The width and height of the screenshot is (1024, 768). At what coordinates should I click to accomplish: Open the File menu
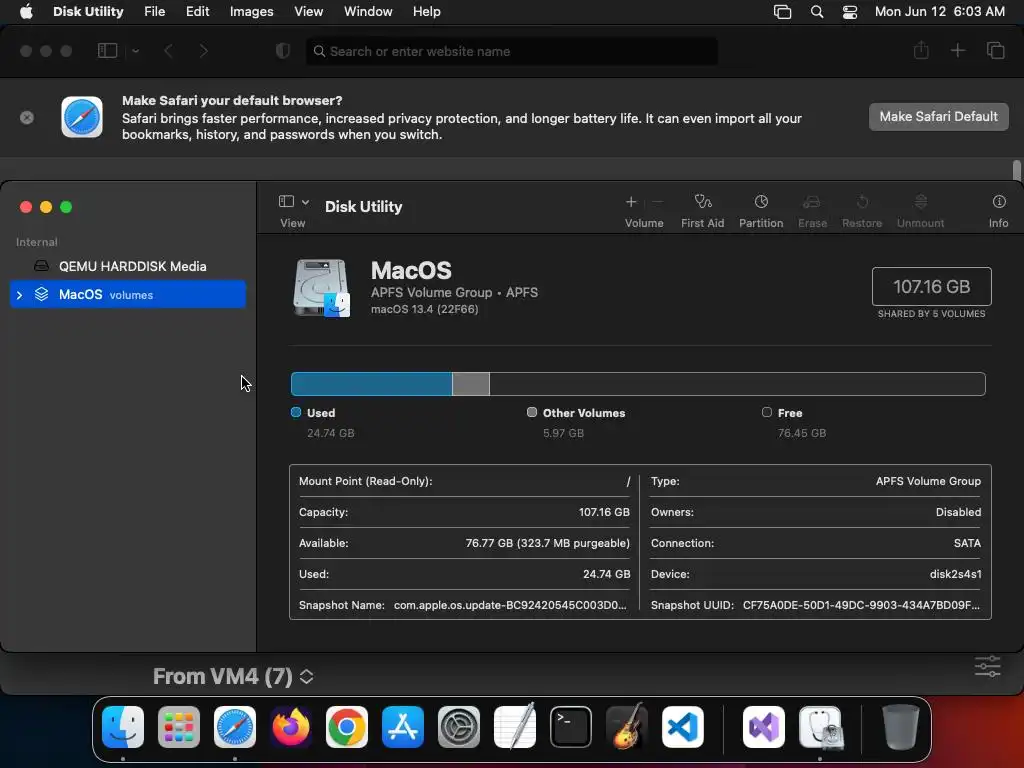click(155, 12)
